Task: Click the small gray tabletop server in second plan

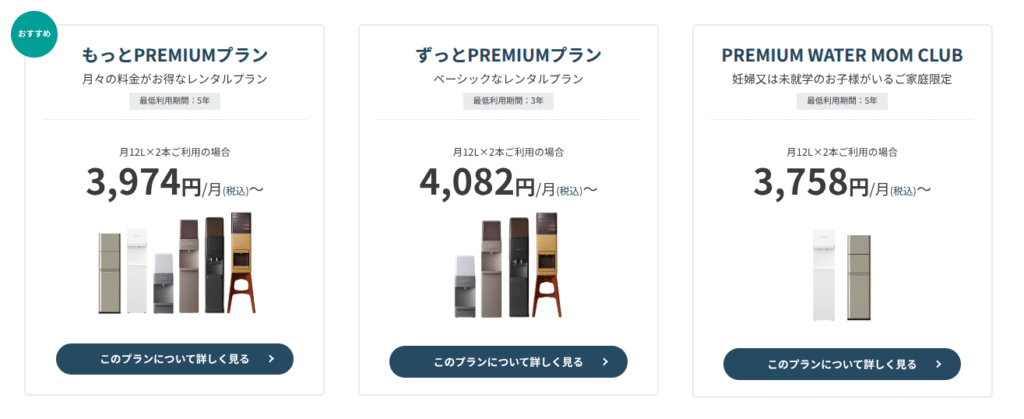Action: (x=466, y=287)
